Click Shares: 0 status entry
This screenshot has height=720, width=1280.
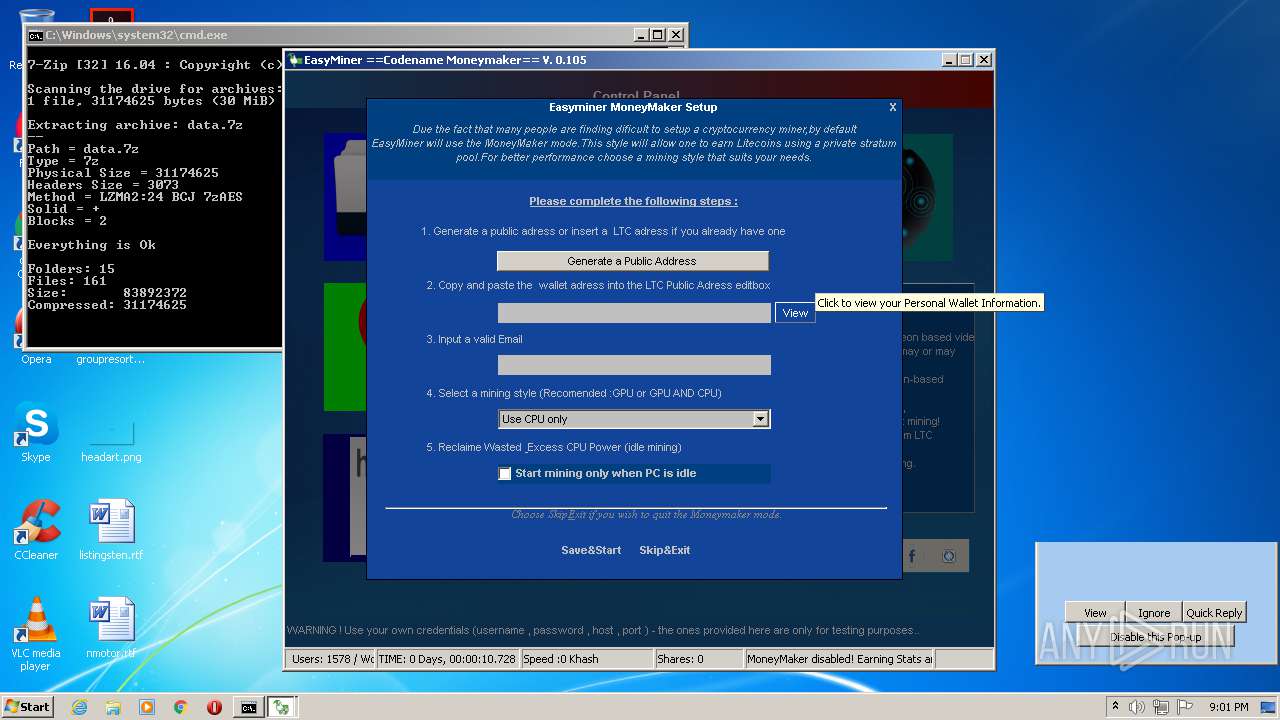click(x=699, y=659)
